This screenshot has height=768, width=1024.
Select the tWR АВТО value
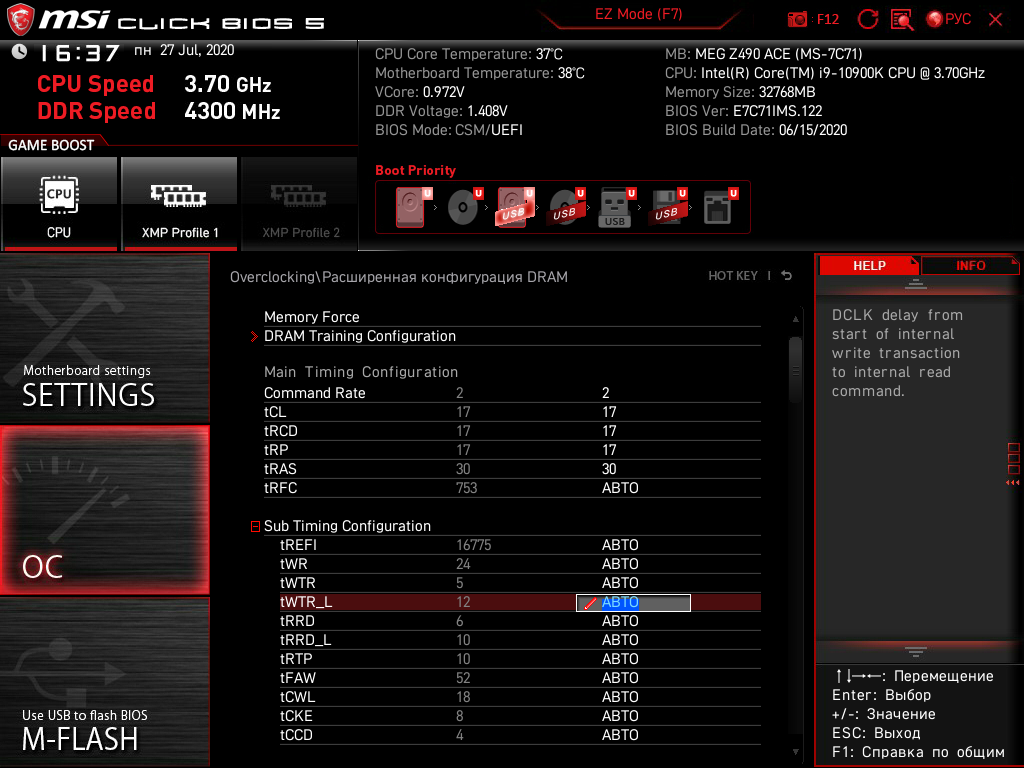coord(620,564)
